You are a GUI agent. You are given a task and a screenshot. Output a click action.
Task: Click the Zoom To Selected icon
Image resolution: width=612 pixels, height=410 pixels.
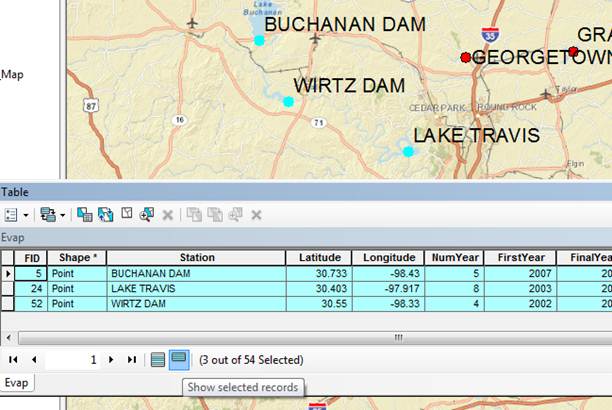click(147, 215)
